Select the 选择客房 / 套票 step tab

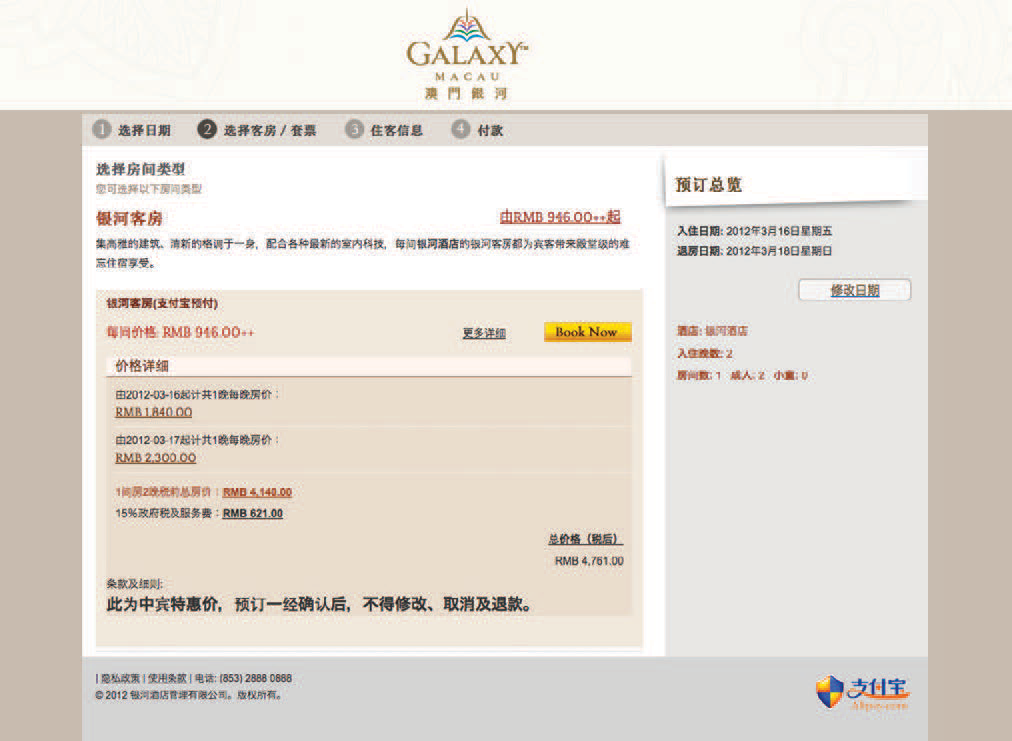click(x=269, y=130)
